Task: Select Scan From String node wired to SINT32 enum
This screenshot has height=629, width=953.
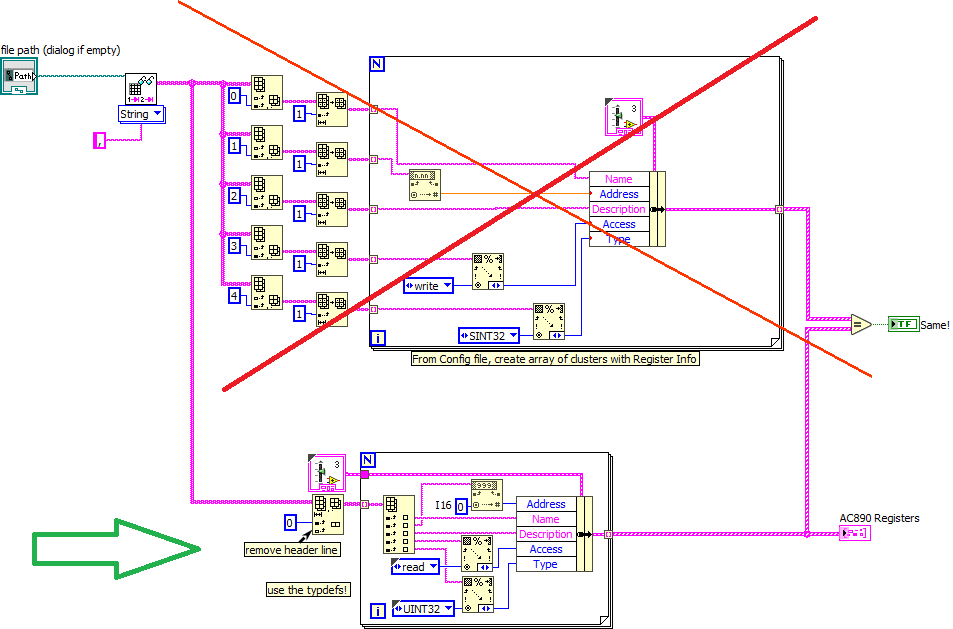Action: [x=549, y=321]
